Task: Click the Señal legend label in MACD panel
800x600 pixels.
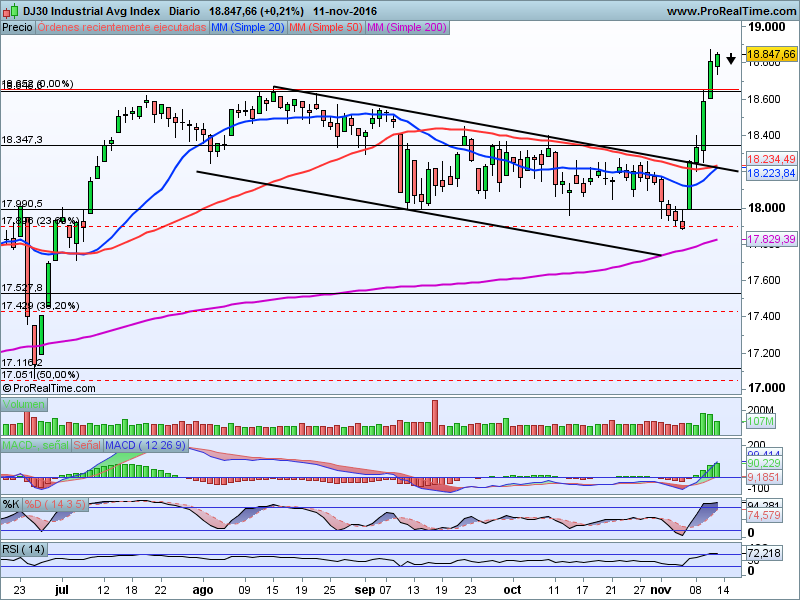Action: [x=87, y=445]
